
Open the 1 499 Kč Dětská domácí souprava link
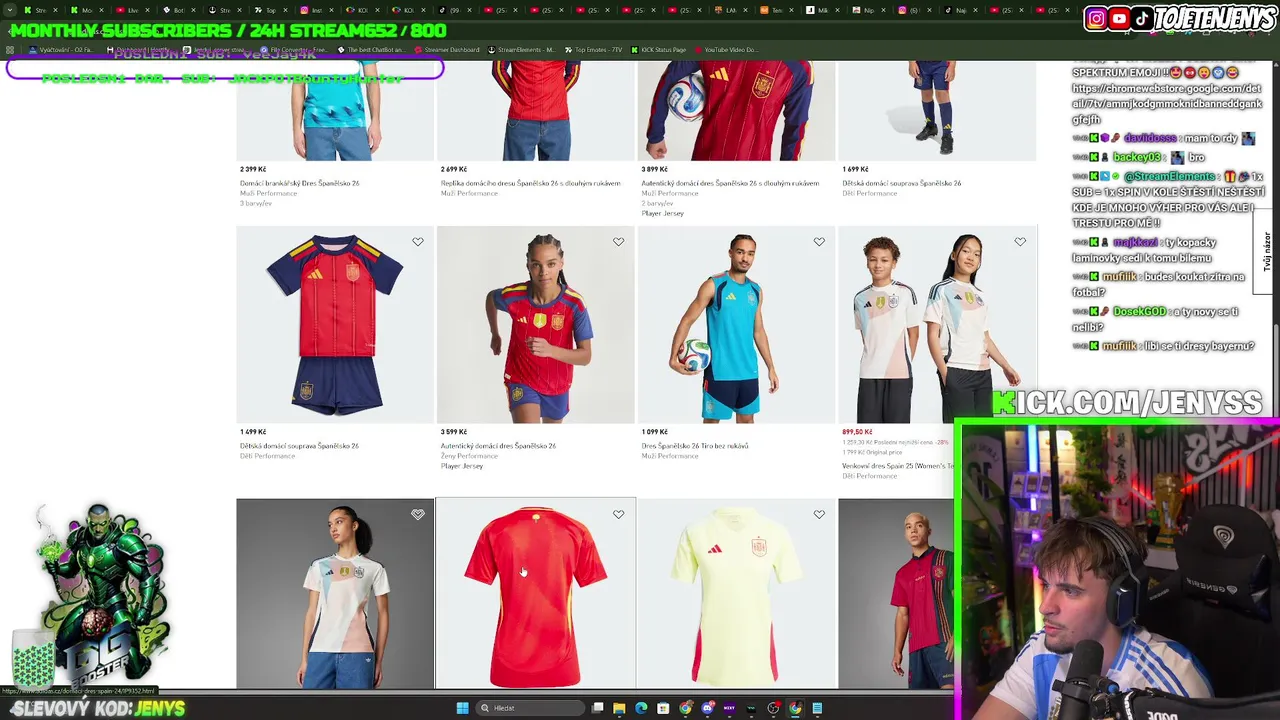[x=299, y=446]
